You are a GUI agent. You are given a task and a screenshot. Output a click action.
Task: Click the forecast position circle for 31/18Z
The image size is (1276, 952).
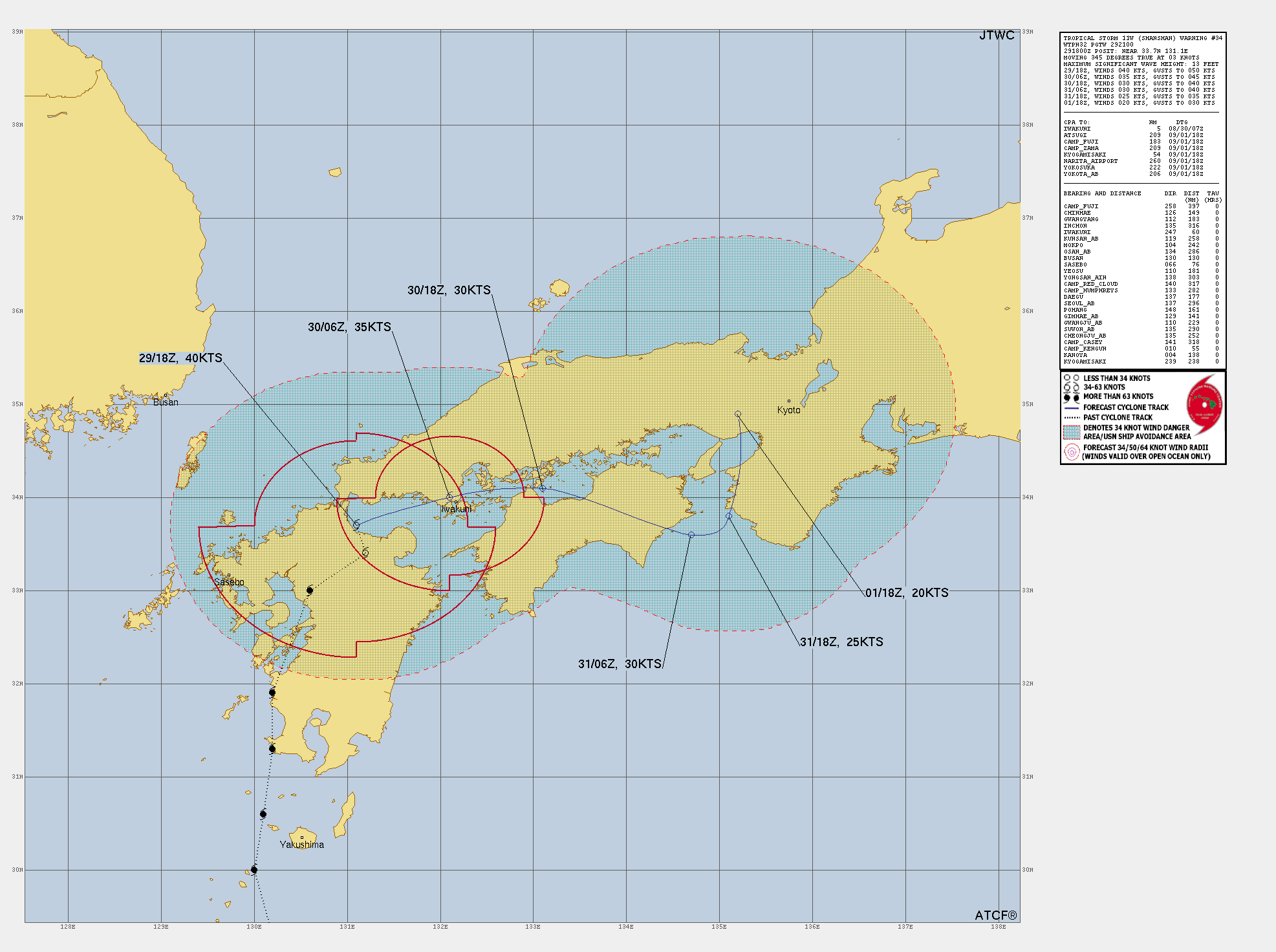[729, 516]
